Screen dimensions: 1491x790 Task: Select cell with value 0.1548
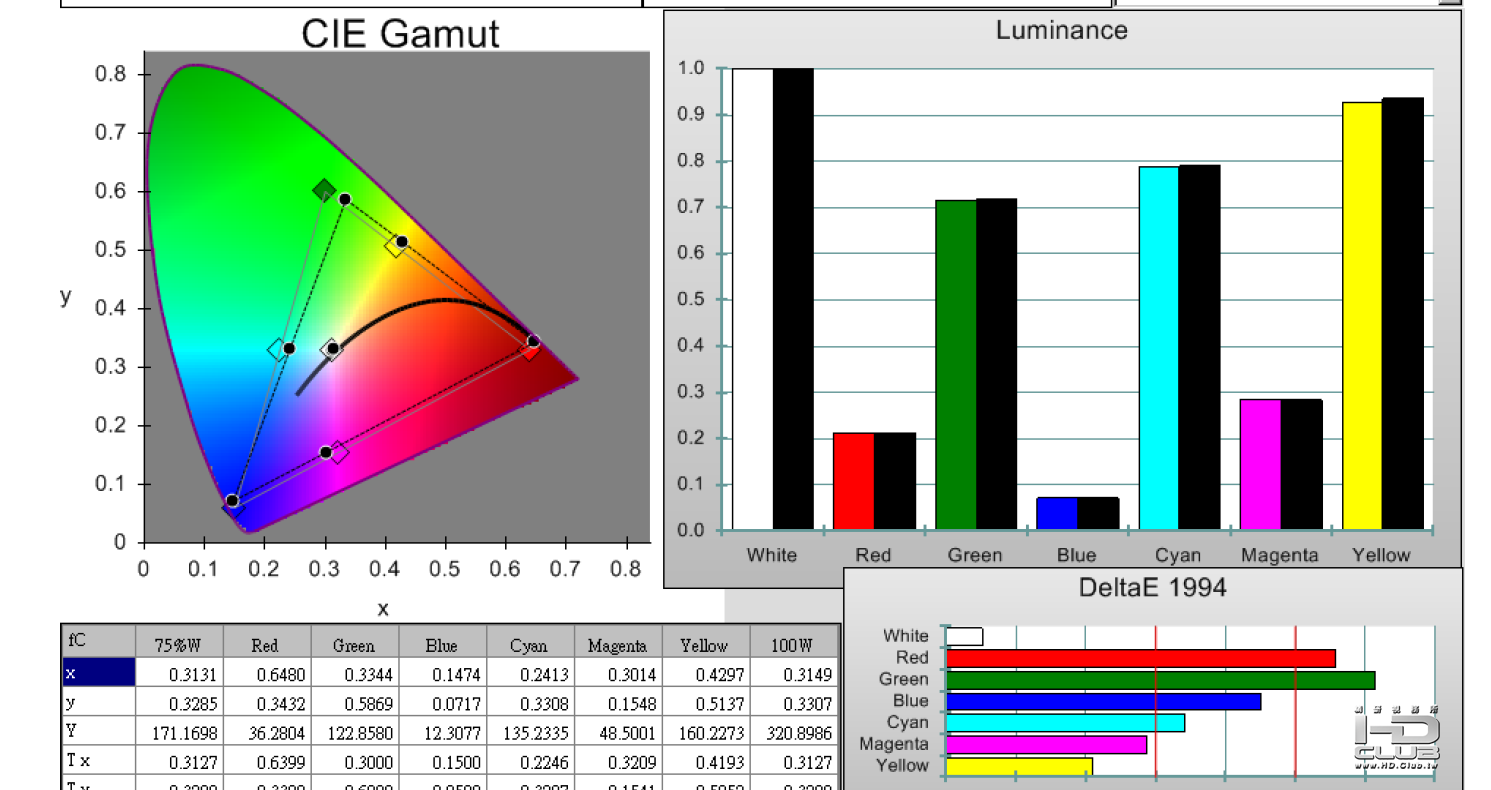[619, 702]
